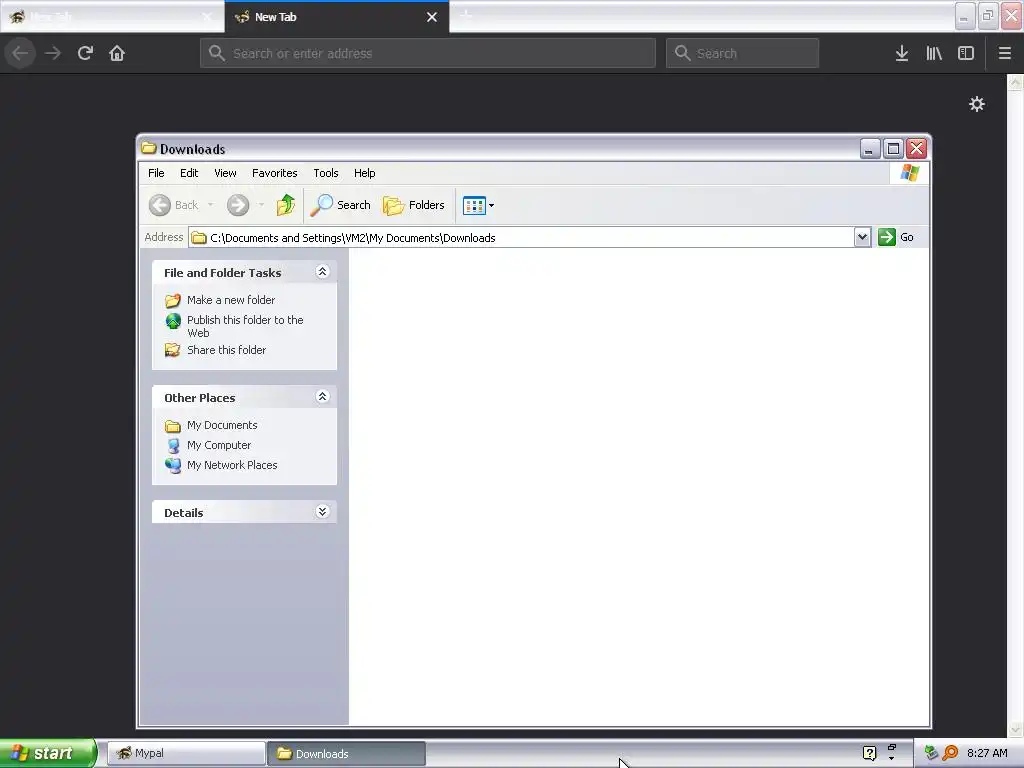Click the browser address bar
The height and width of the screenshot is (768, 1024).
point(428,53)
